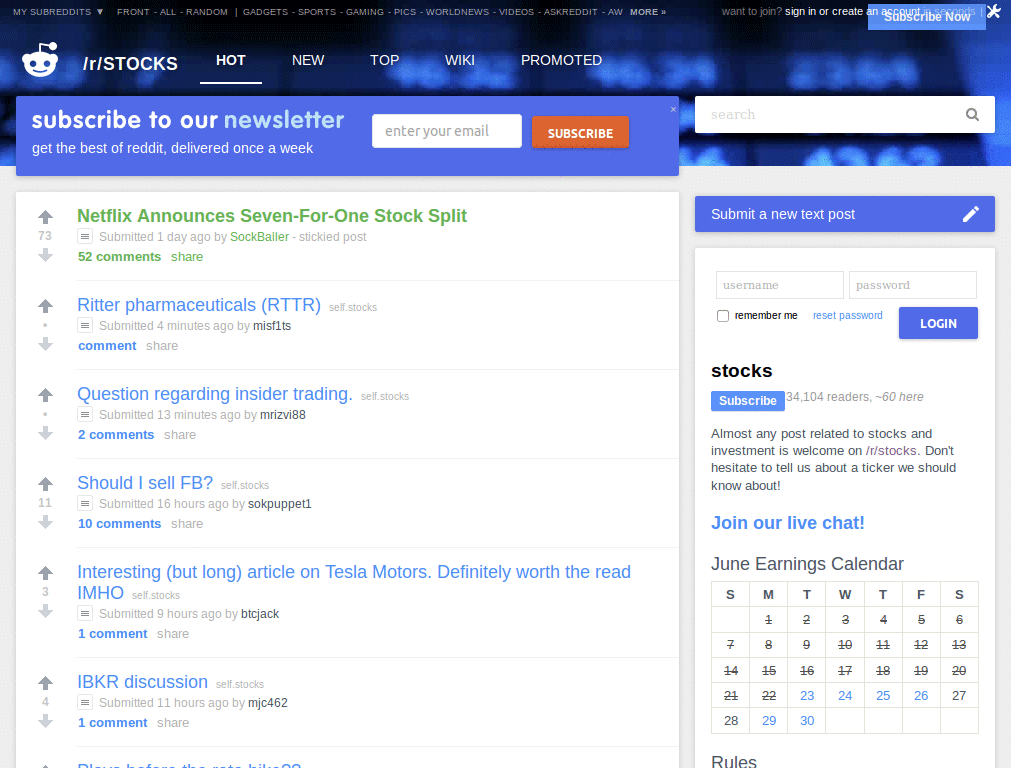This screenshot has width=1024, height=768.
Task: Select June 26 in Earnings Calendar
Action: pyautogui.click(x=921, y=696)
